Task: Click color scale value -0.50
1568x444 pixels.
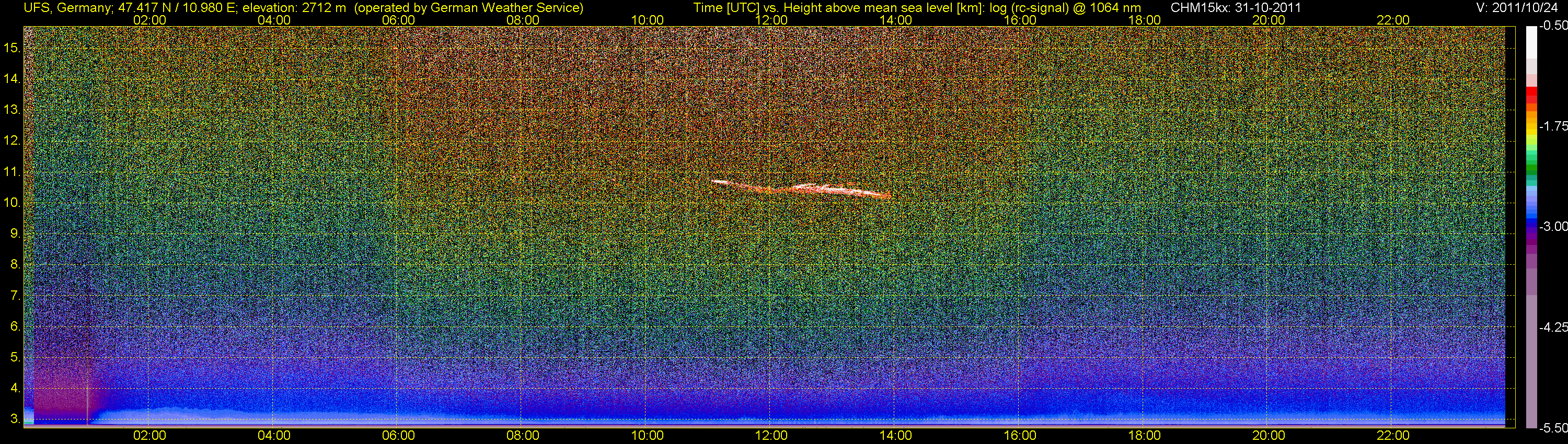Action: 1553,26
